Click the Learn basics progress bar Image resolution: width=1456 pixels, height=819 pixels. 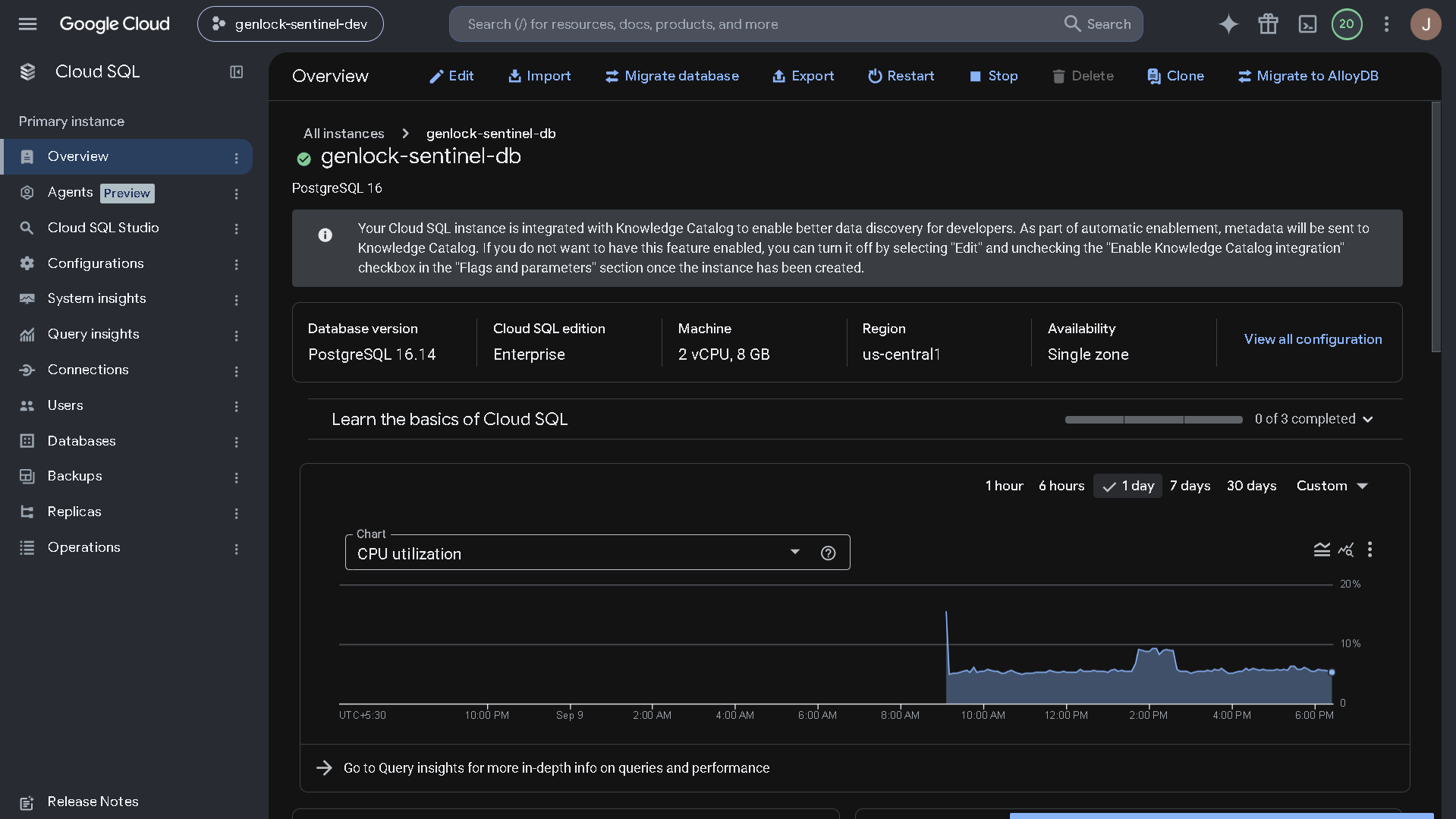click(1153, 419)
